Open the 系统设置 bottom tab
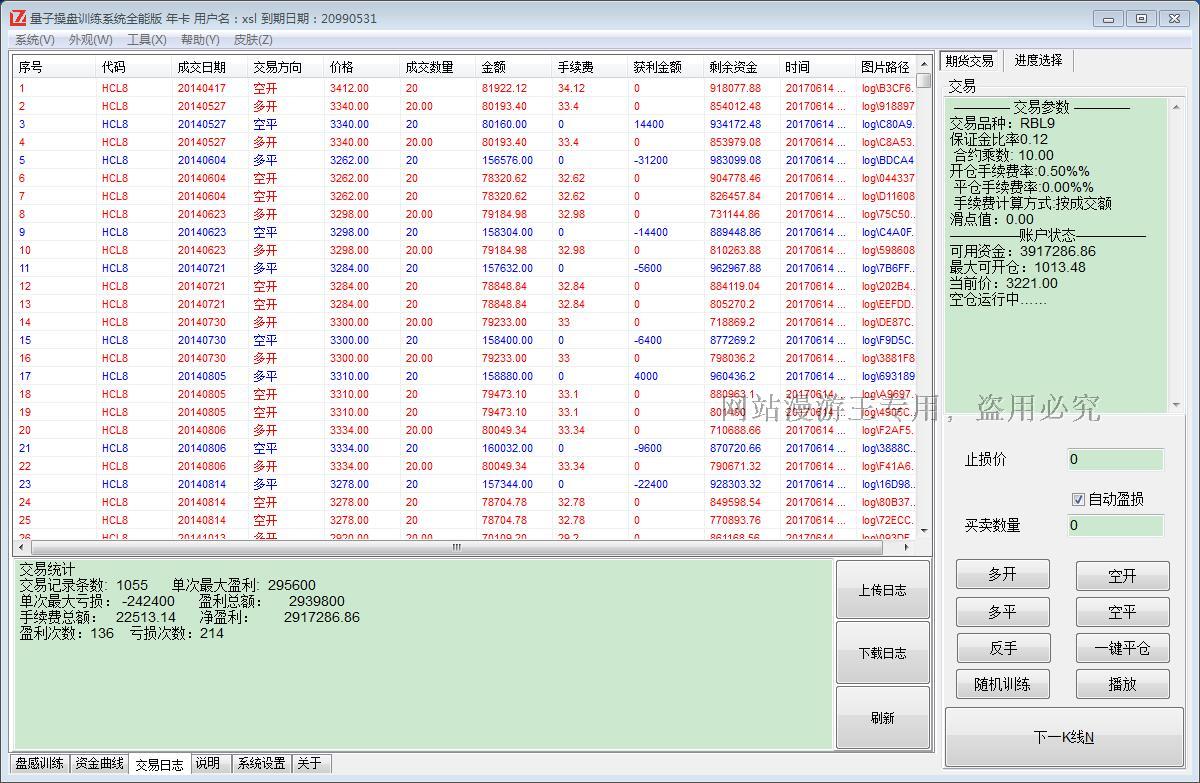Viewport: 1200px width, 783px height. click(261, 763)
